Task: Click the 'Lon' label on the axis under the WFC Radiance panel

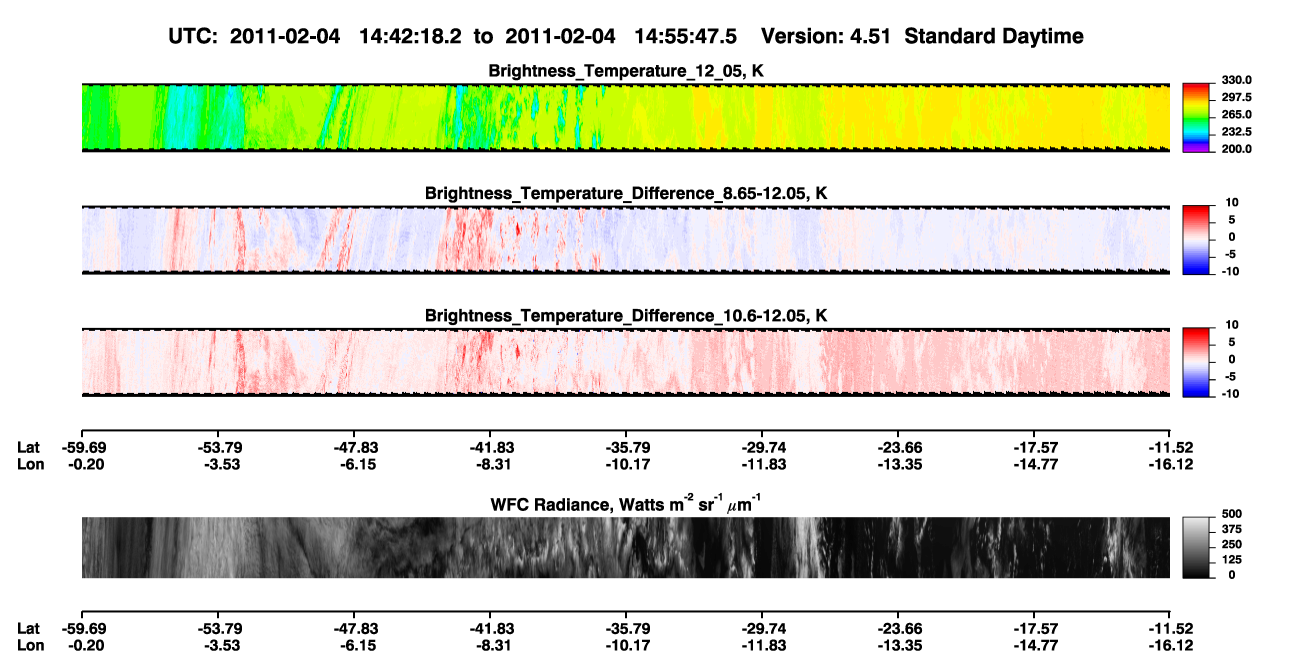Action: (29, 644)
